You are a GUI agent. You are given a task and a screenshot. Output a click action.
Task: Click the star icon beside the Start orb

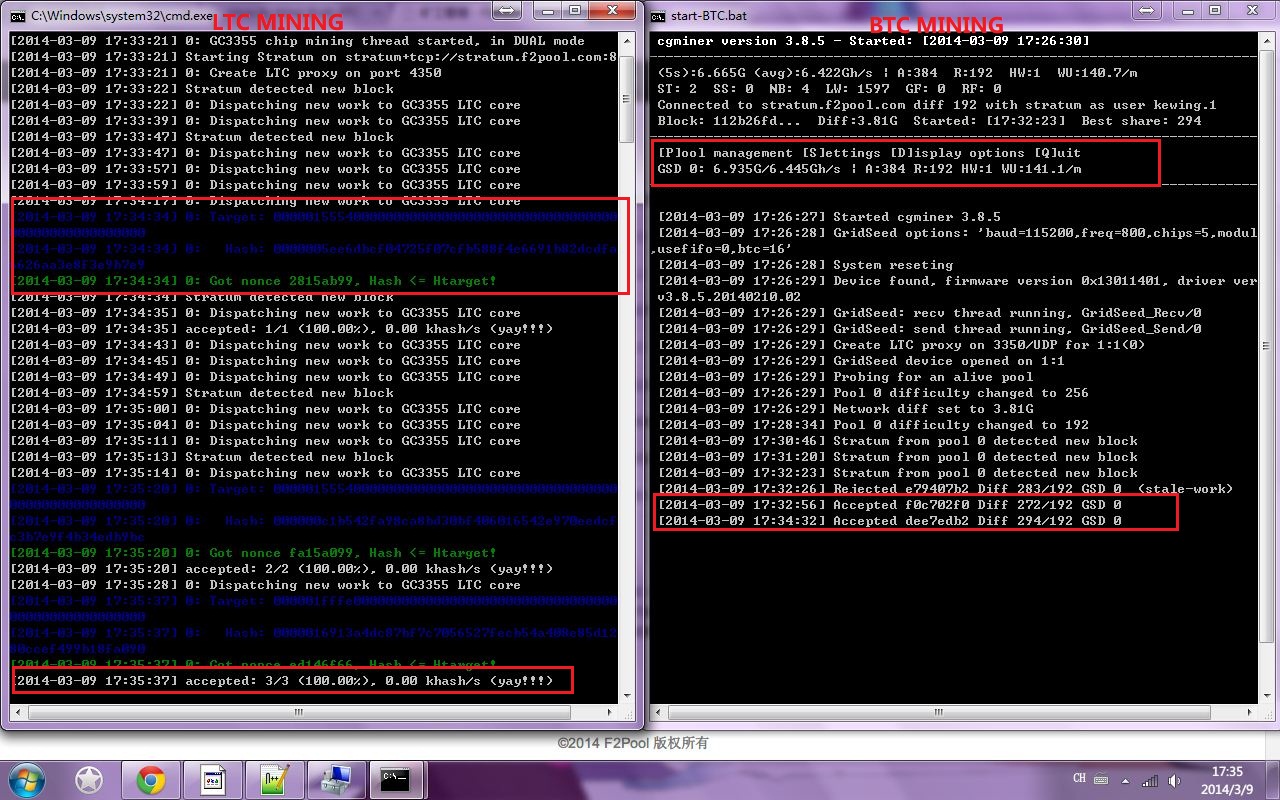coord(89,780)
